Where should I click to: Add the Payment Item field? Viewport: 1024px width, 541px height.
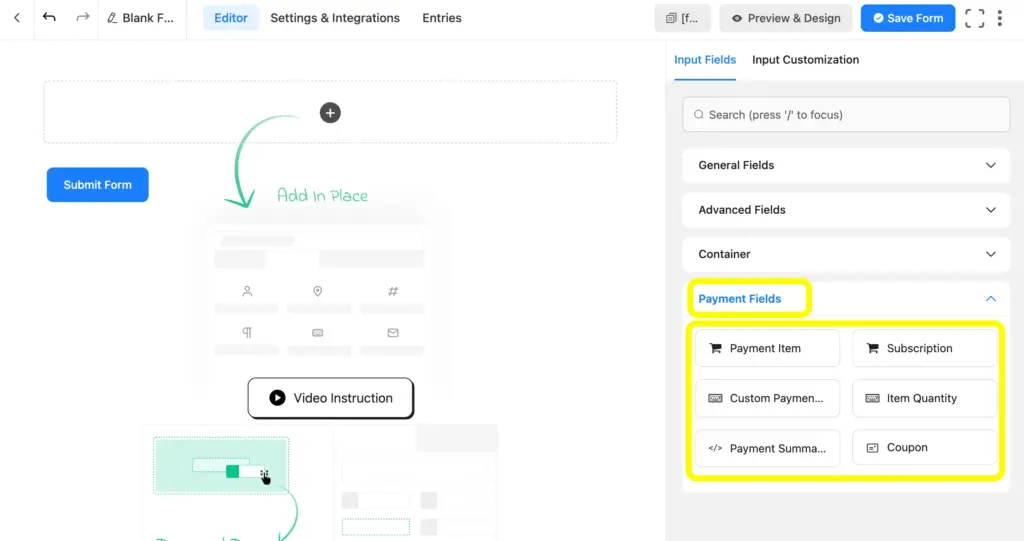tap(767, 348)
